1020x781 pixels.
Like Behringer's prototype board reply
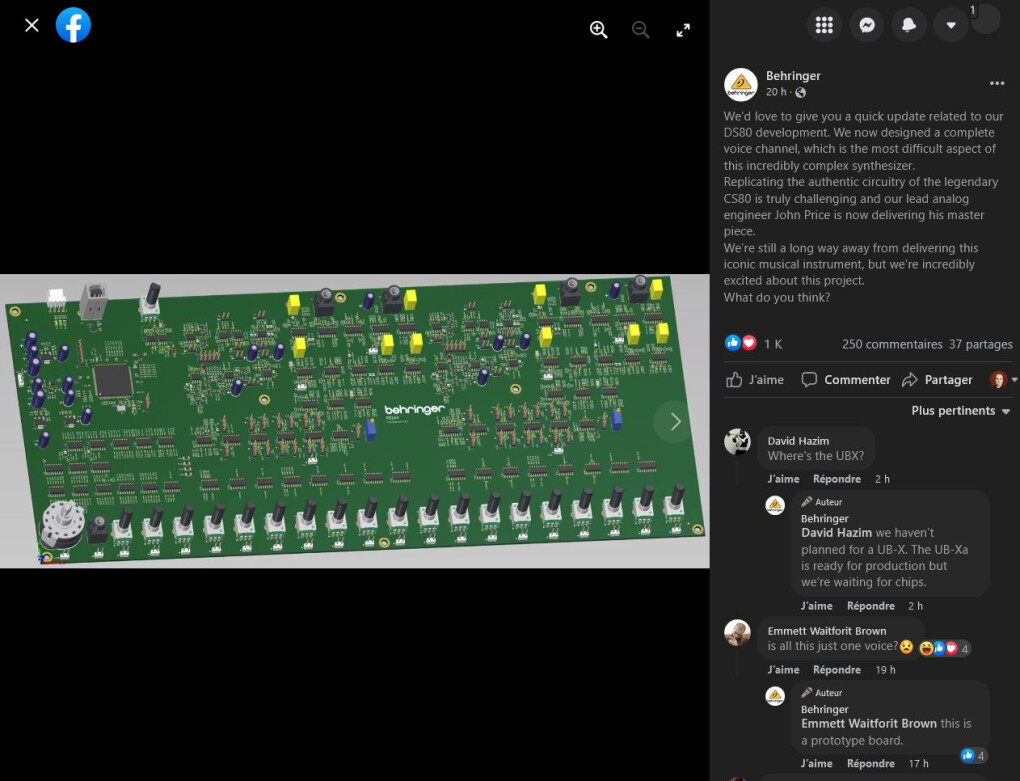point(816,763)
